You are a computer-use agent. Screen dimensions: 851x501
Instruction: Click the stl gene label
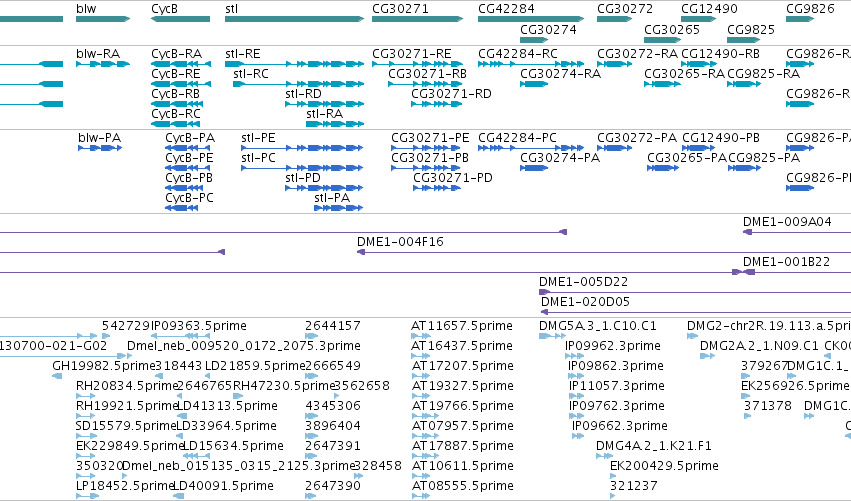[x=231, y=9]
